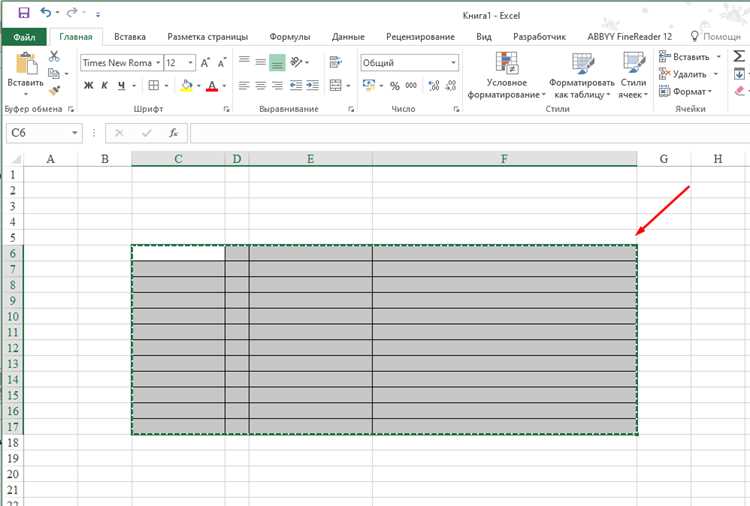The image size is (750, 506).
Task: Apply comma style (000)
Action: pos(411,86)
